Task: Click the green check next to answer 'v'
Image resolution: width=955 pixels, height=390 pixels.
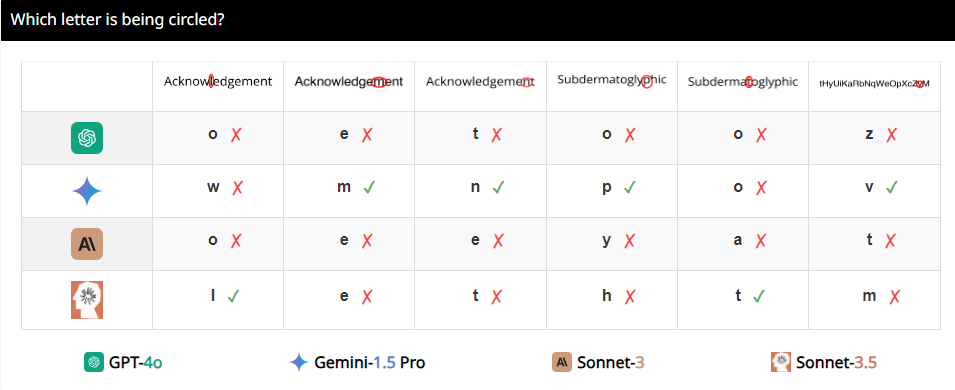Action: click(891, 188)
